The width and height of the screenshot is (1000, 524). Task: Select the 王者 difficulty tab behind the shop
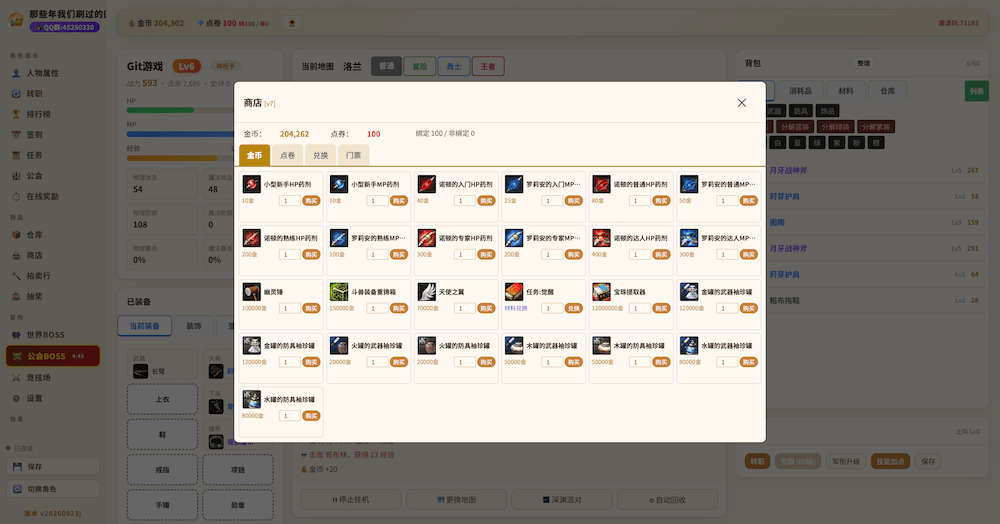(488, 66)
